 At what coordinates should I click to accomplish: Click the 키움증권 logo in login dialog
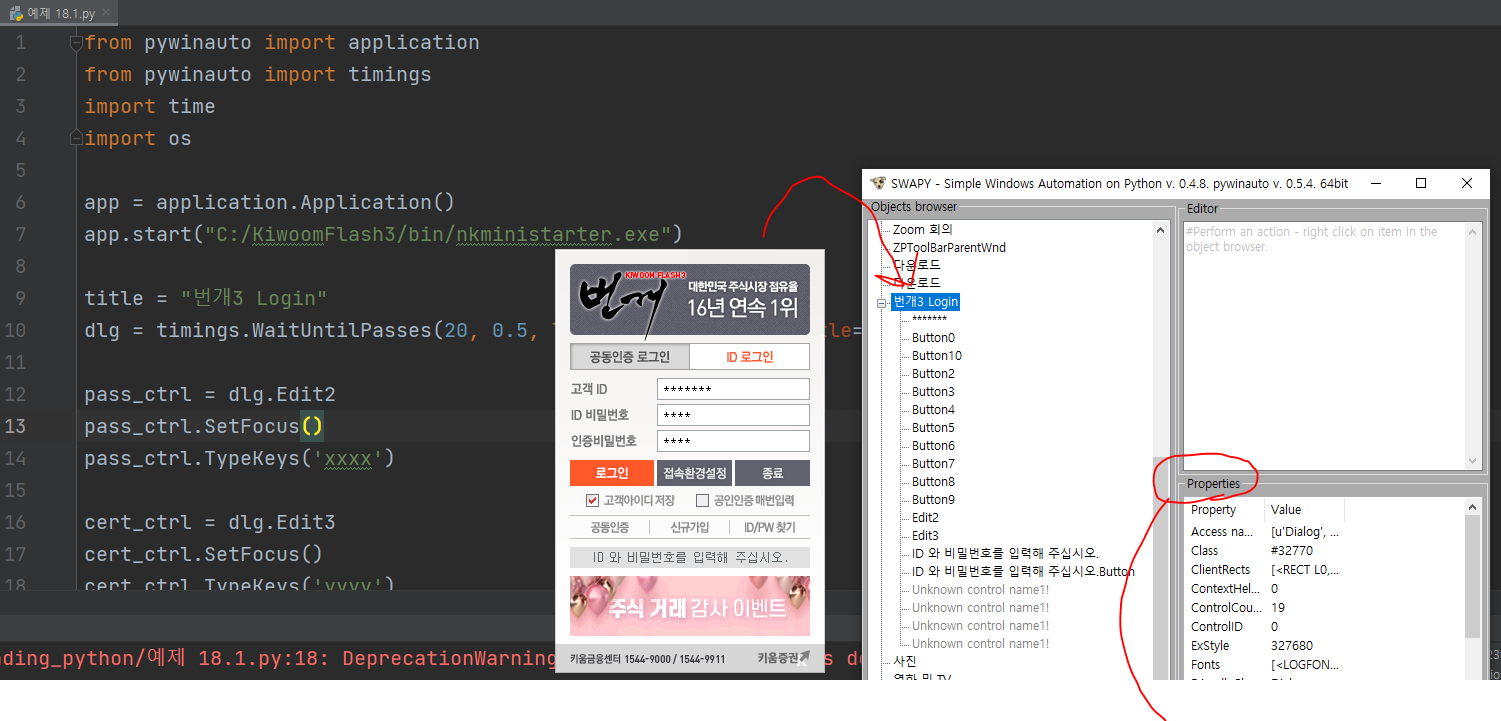coord(783,658)
